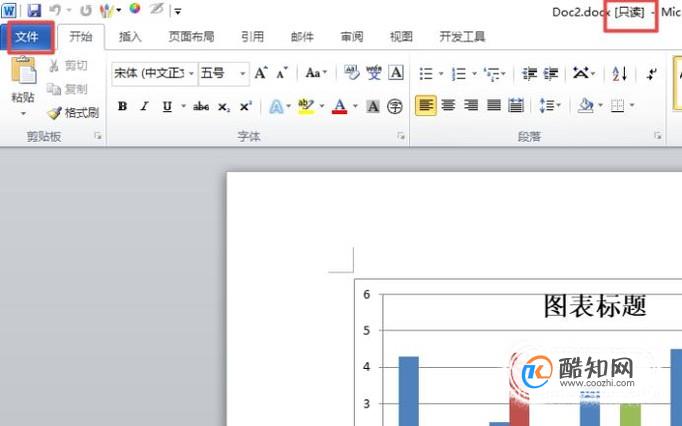The height and width of the screenshot is (426, 682).
Task: Apply yellow text highlight color
Action: point(306,106)
